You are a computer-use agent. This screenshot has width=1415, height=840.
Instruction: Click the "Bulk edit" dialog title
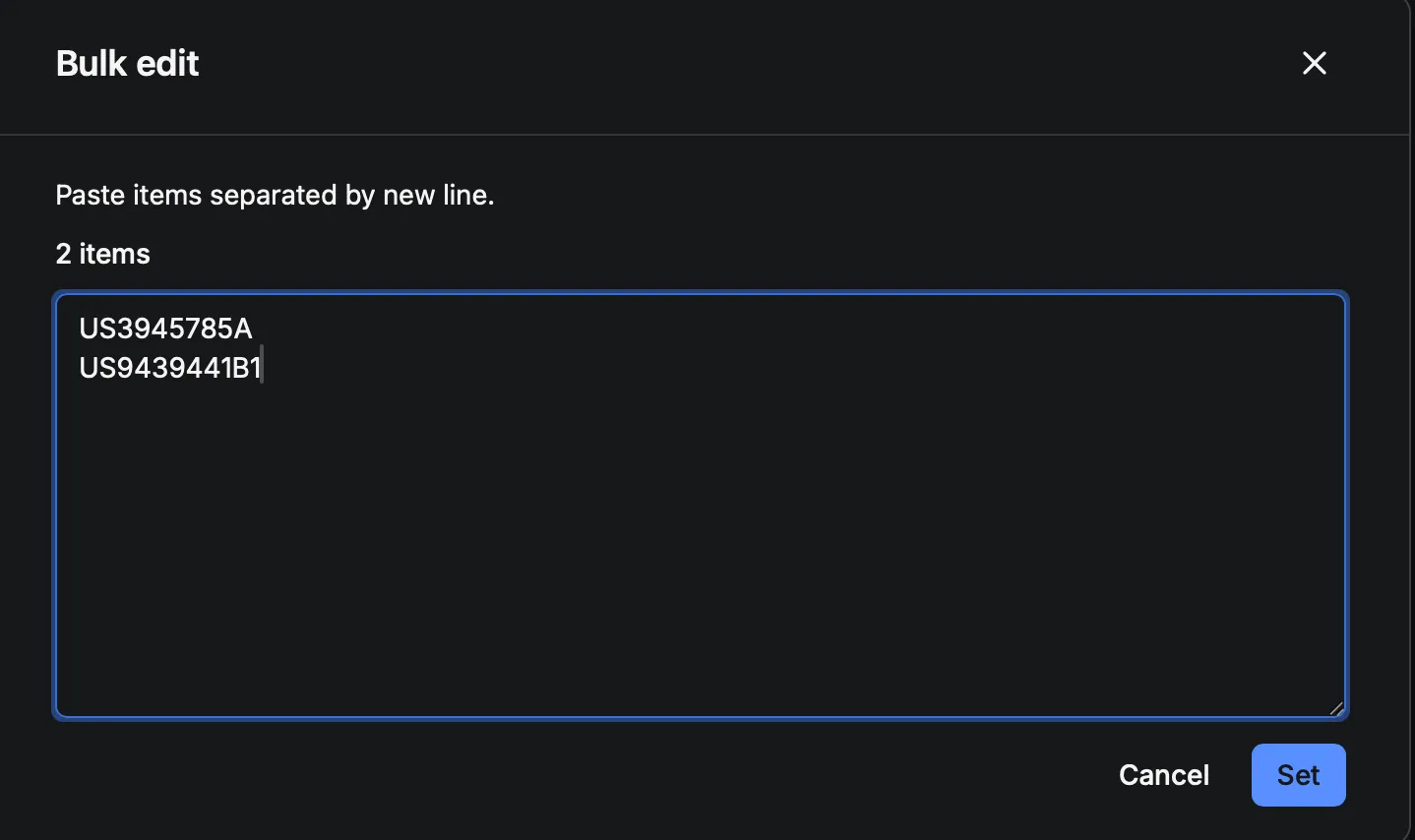(128, 64)
